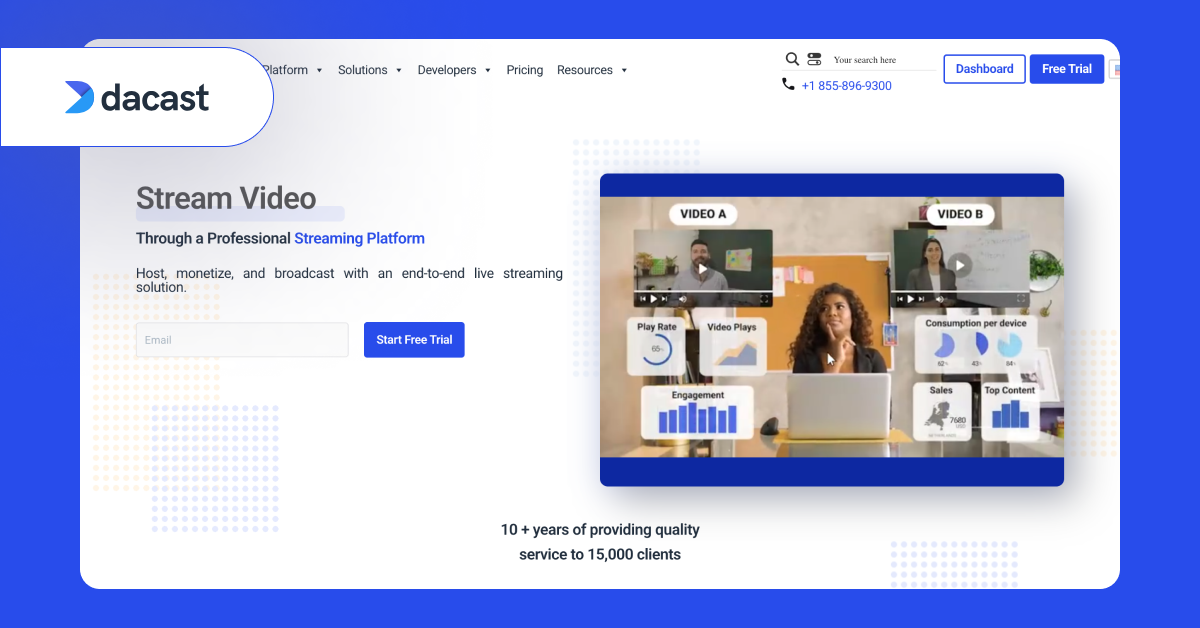Toggle the switch icon next to the search magnifier
Screen dimensions: 1200x628
point(814,58)
